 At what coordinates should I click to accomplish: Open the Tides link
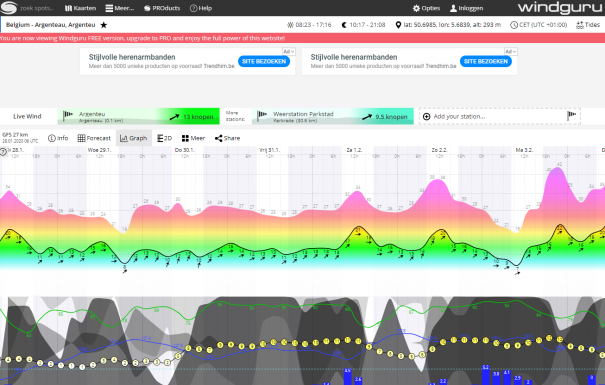click(x=588, y=25)
